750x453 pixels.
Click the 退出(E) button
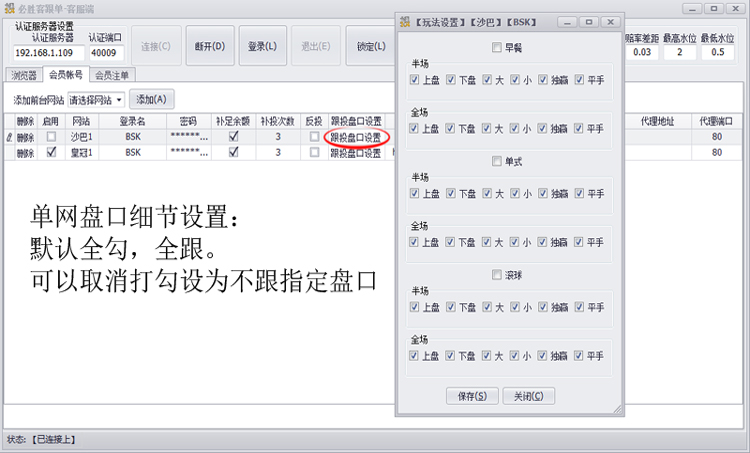[x=316, y=46]
